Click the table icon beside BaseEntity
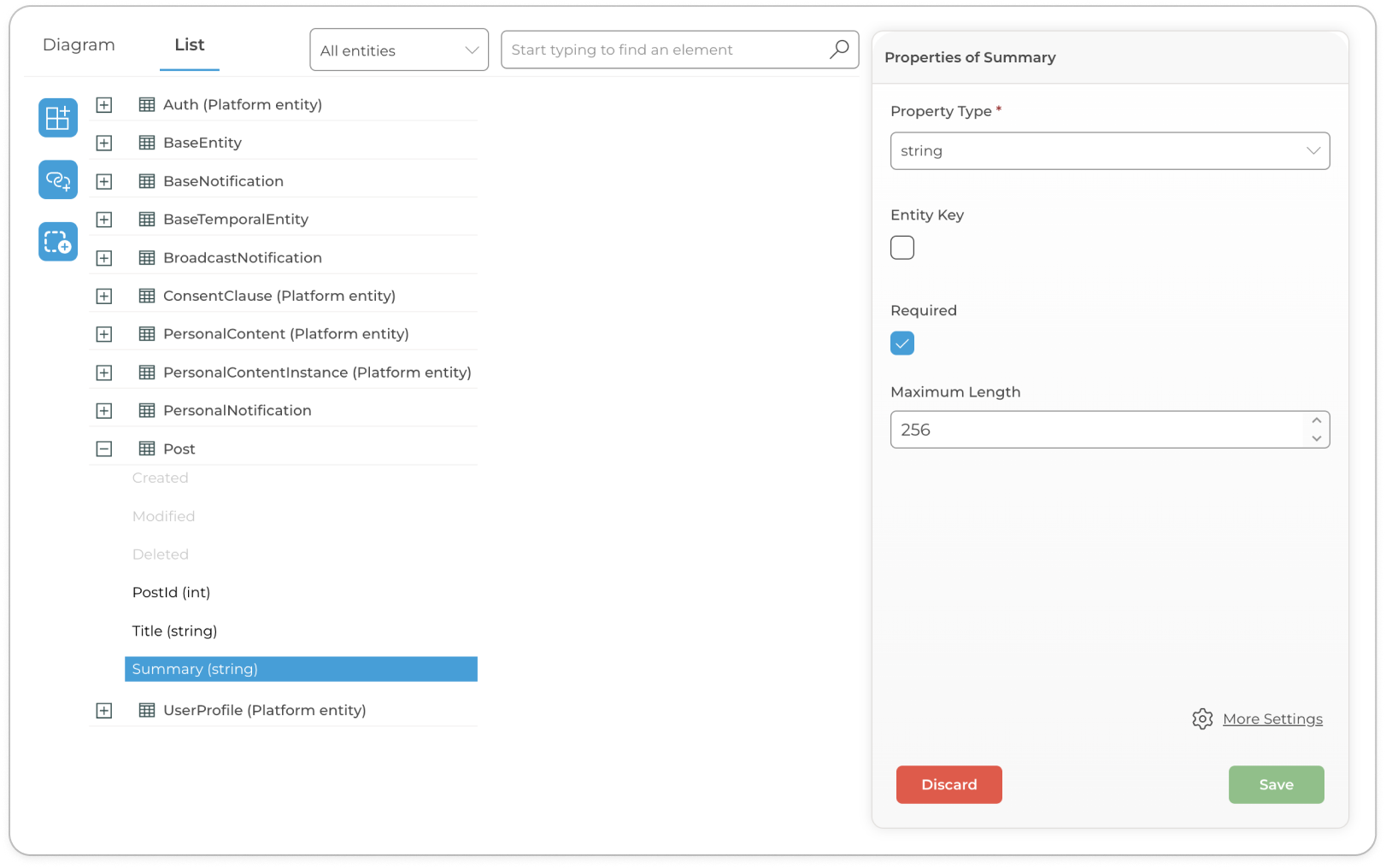The width and height of the screenshot is (1386, 868). pyautogui.click(x=147, y=143)
